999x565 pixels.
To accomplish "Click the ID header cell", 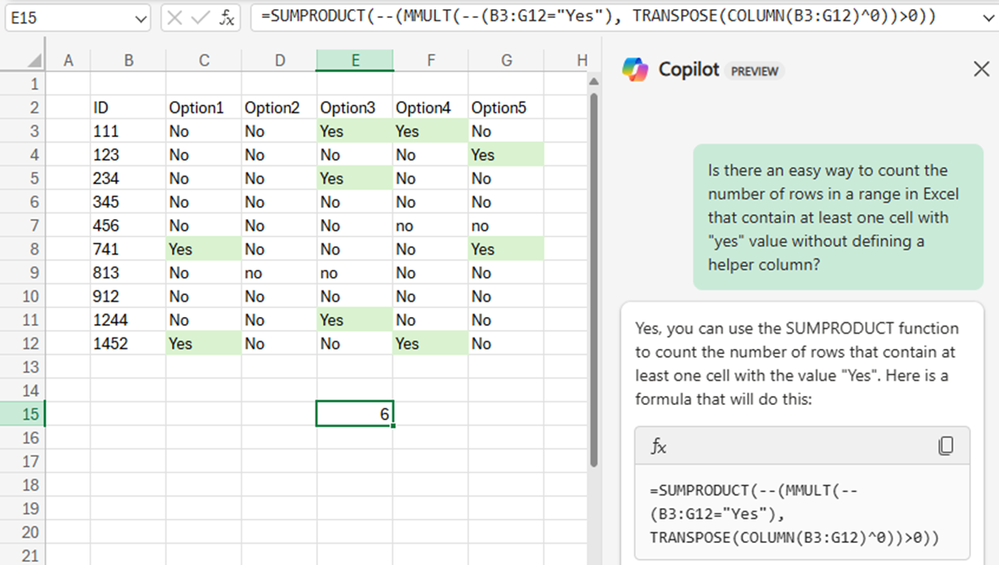I will pos(128,108).
